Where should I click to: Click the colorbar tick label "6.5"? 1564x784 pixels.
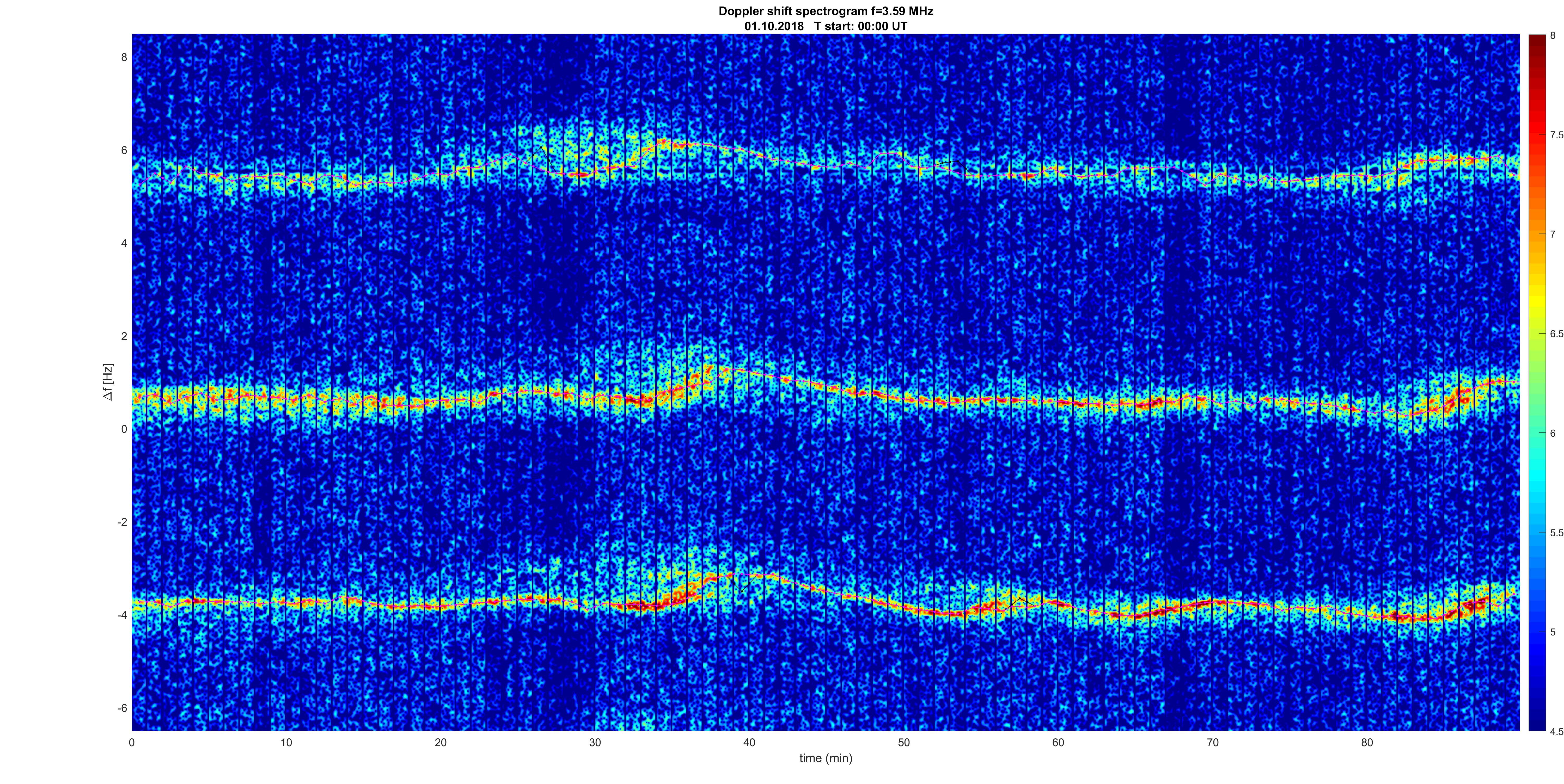(x=1556, y=334)
